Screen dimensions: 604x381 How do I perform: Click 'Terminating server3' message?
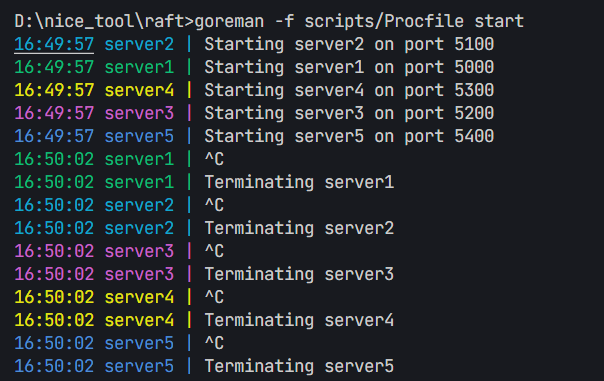[299, 274]
